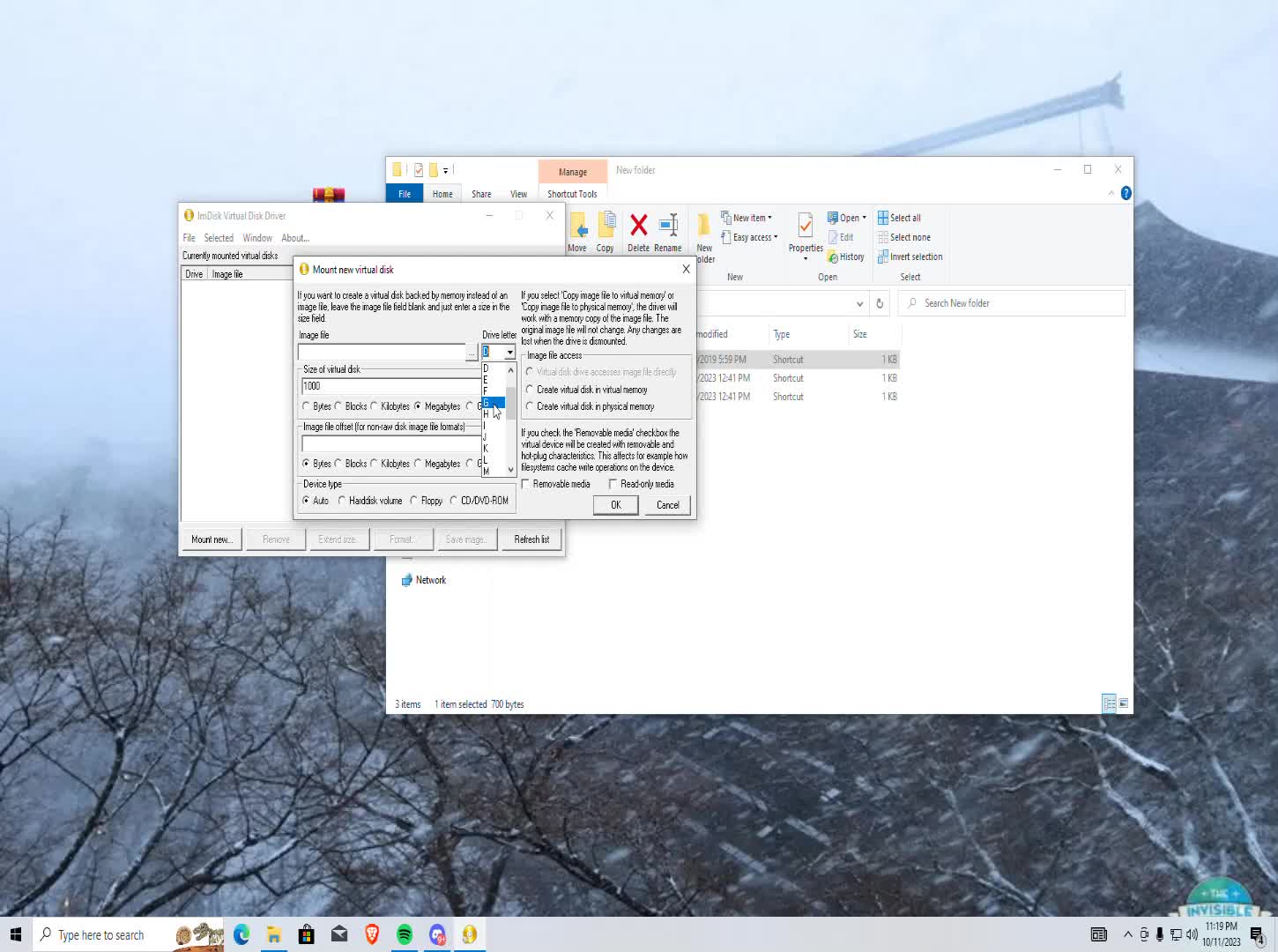
Task: Switch to the View tab in Explorer
Action: tap(518, 193)
